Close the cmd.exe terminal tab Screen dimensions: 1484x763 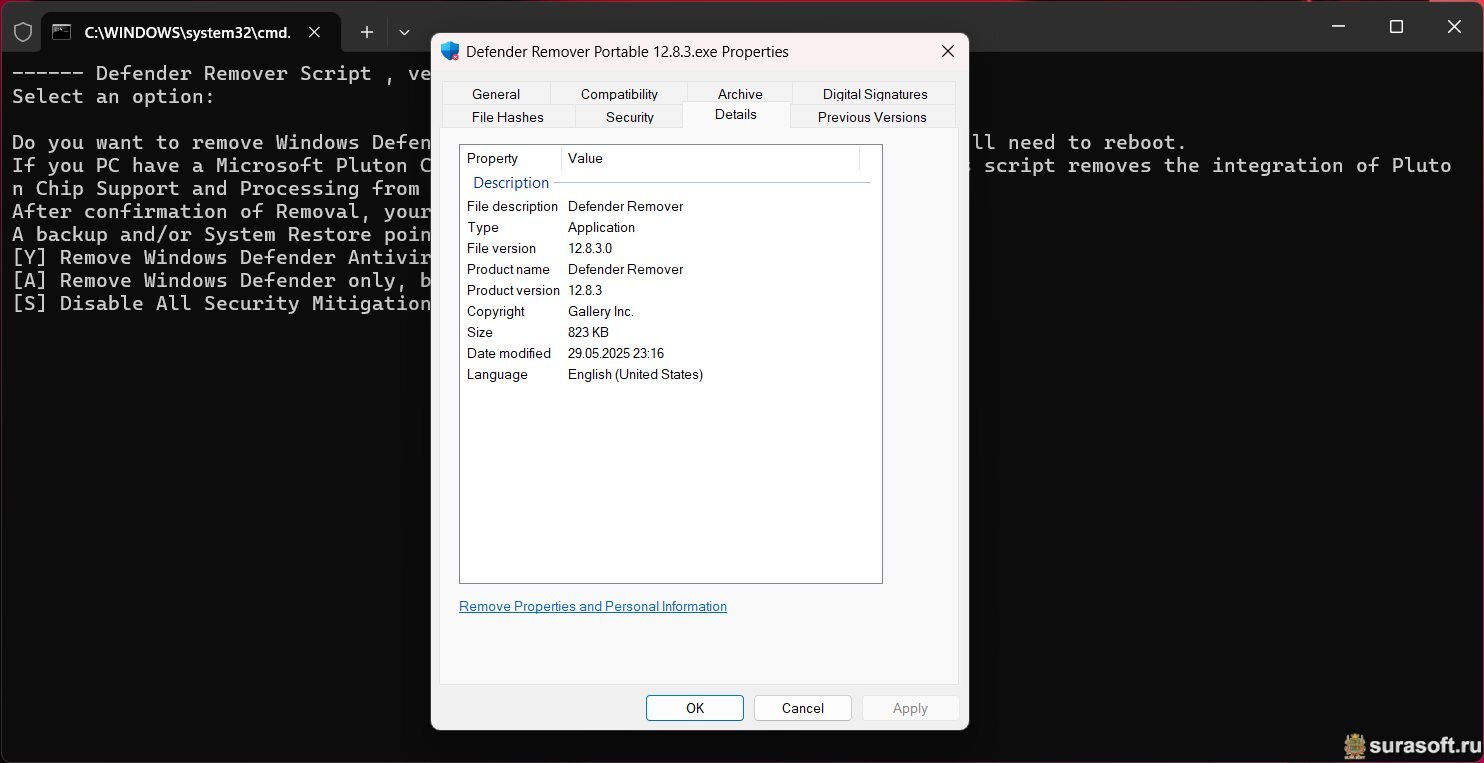tap(314, 32)
